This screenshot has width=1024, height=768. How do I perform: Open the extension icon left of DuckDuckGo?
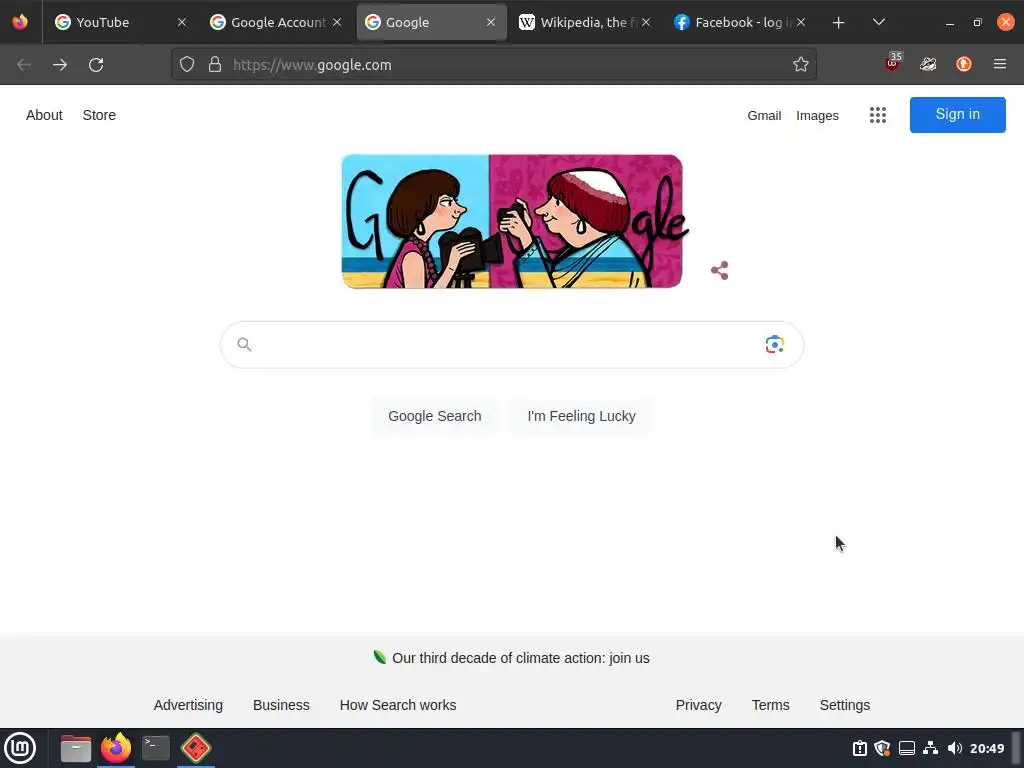(928, 64)
